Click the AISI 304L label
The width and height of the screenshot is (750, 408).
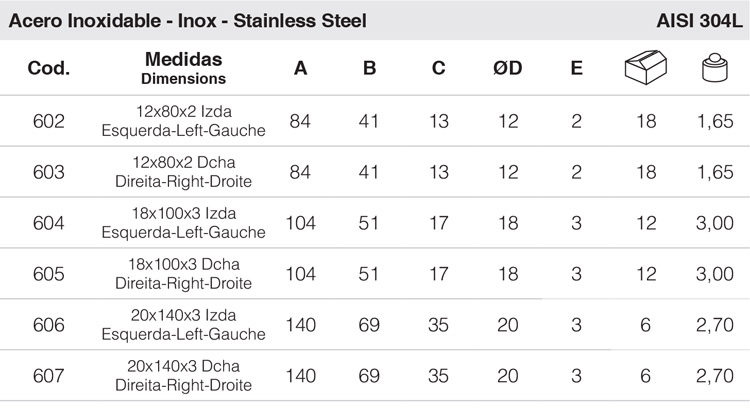click(x=699, y=21)
